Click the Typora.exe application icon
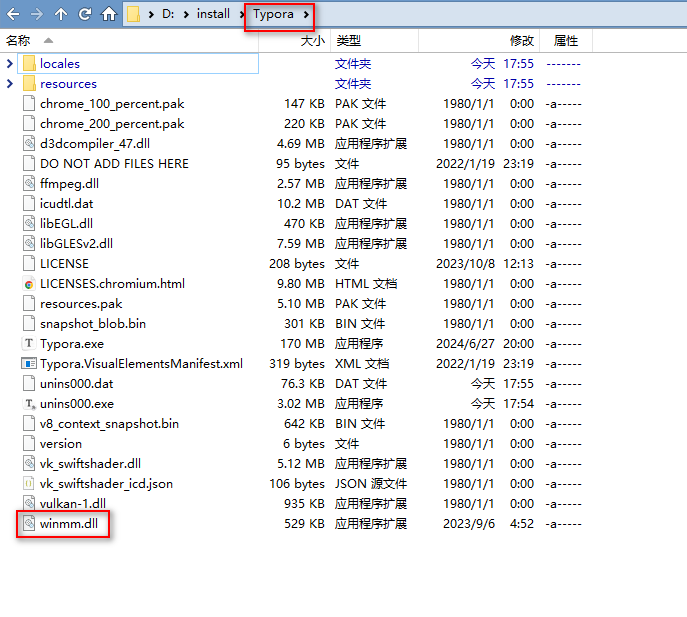Viewport: 687px width, 617px height. (x=29, y=343)
